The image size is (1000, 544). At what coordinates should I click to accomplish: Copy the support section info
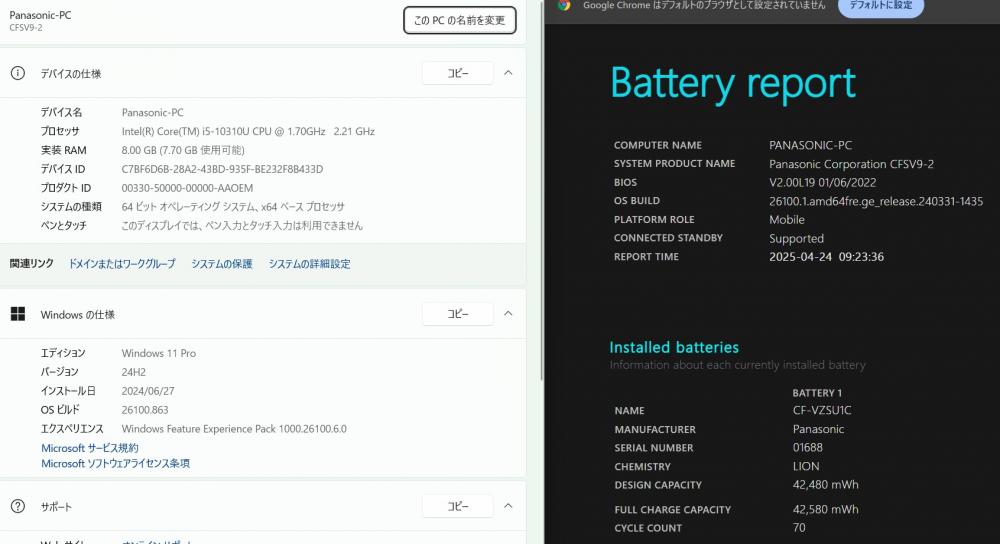[457, 506]
